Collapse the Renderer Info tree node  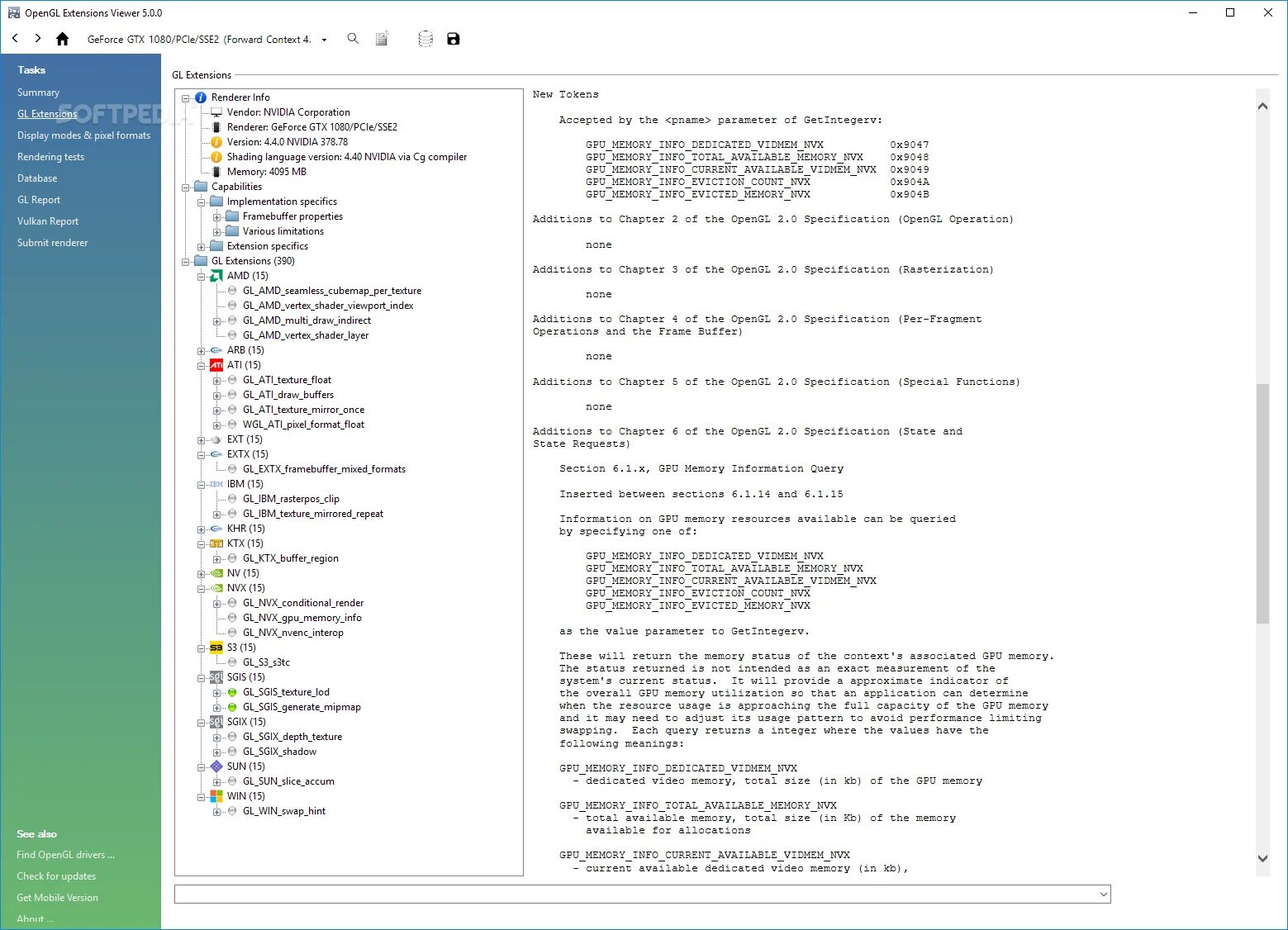186,98
